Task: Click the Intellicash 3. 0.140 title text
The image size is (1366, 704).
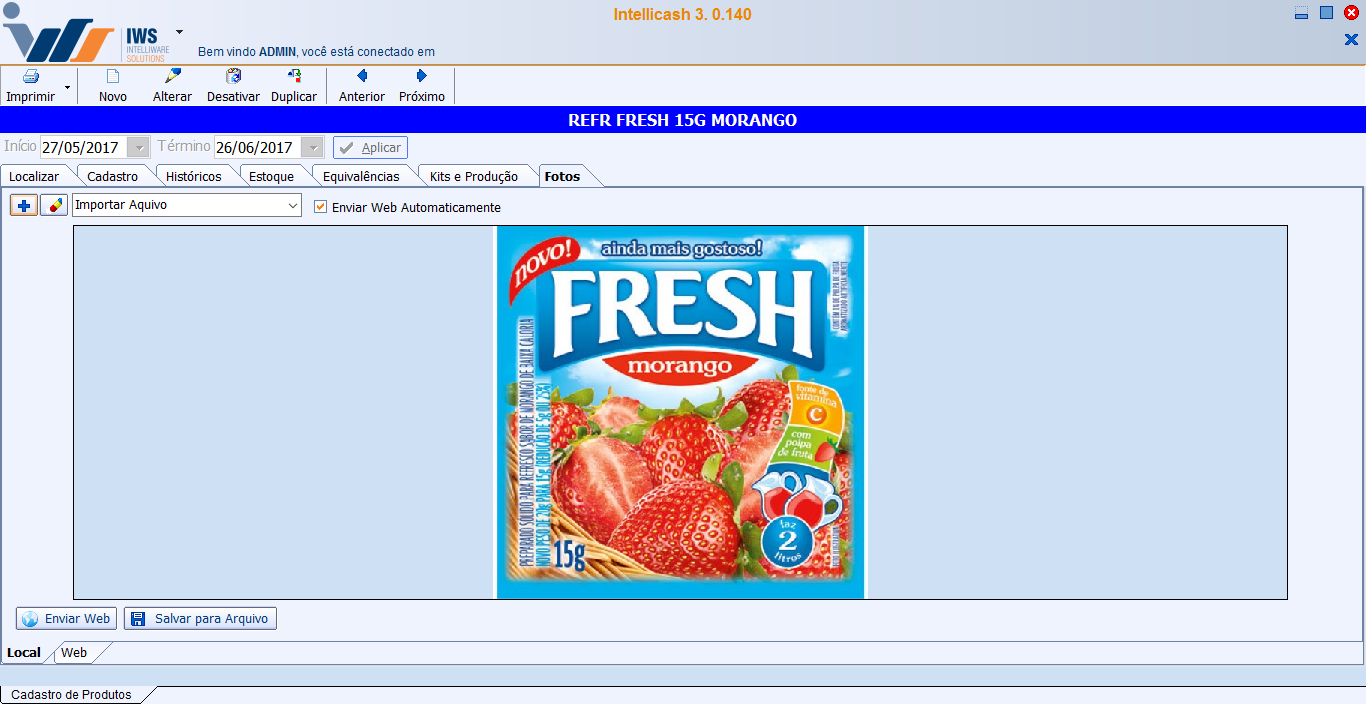Action: point(683,14)
